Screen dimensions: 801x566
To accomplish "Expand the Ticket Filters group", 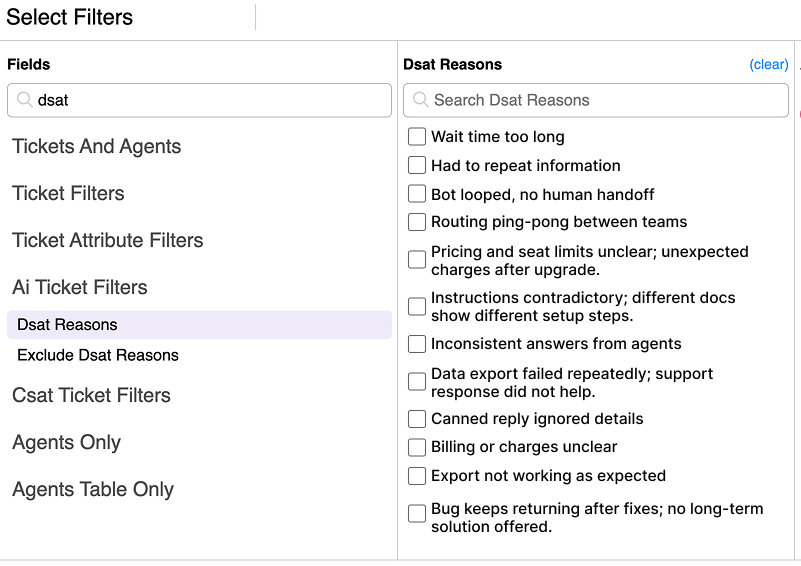I will click(x=69, y=194).
